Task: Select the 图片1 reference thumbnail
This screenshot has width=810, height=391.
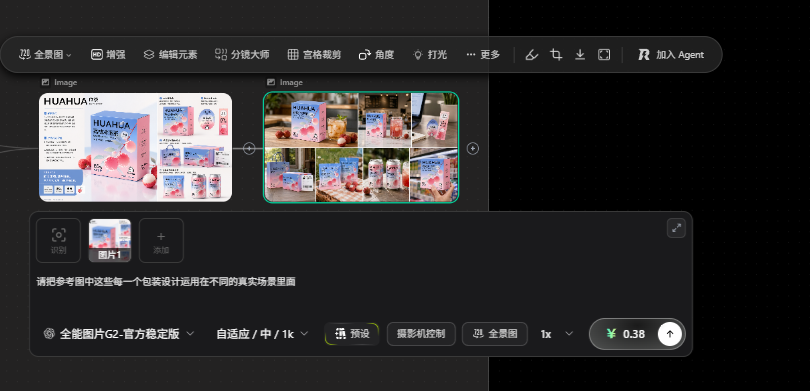Action: point(110,240)
